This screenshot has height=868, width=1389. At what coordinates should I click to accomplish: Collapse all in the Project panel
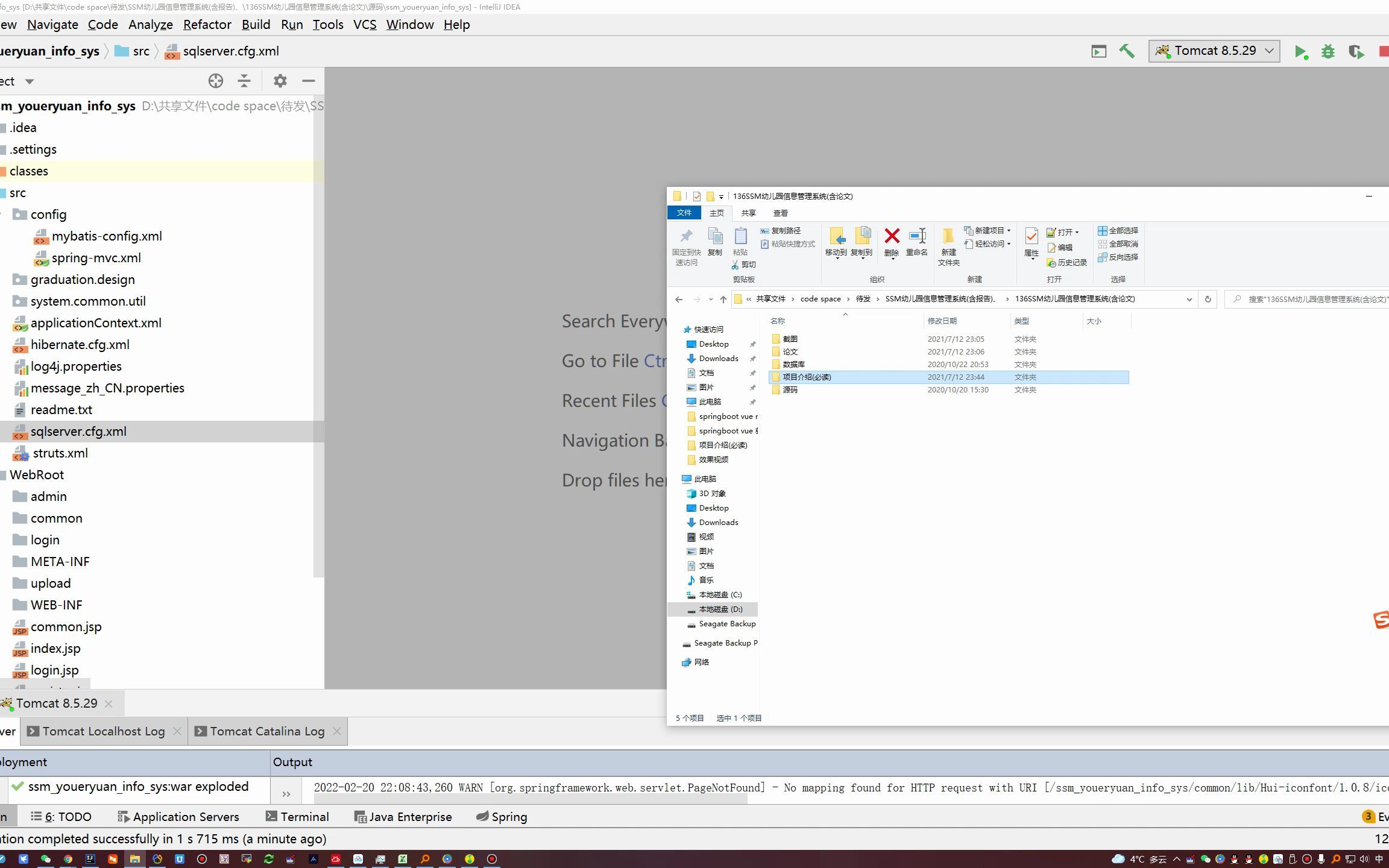tap(244, 81)
